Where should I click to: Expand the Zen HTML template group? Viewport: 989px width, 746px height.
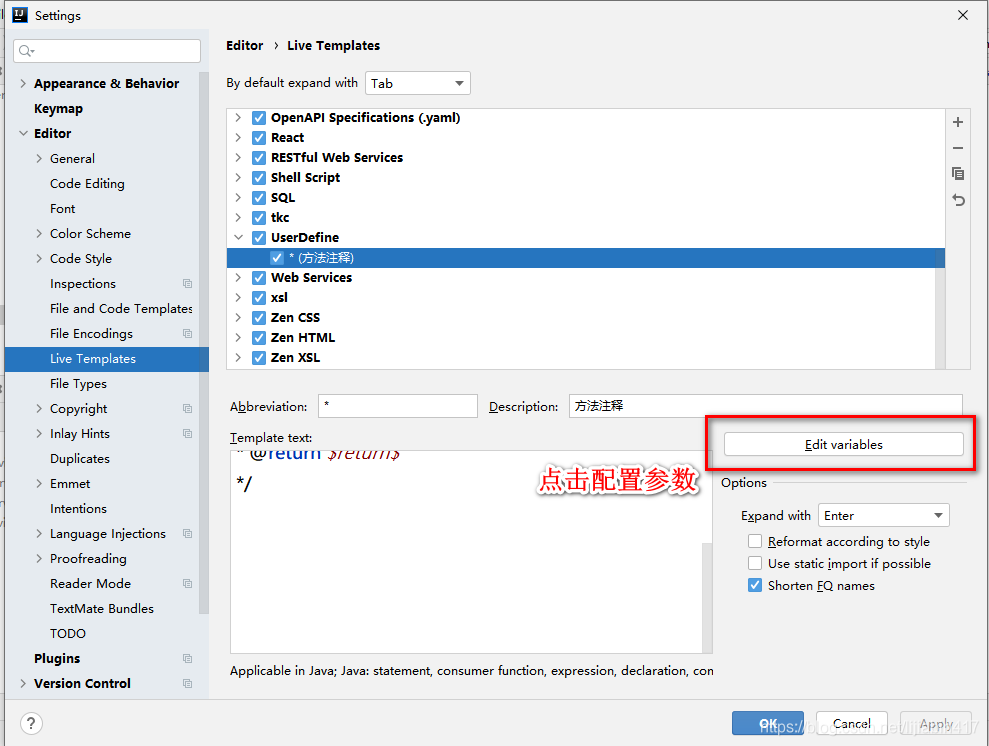(238, 337)
